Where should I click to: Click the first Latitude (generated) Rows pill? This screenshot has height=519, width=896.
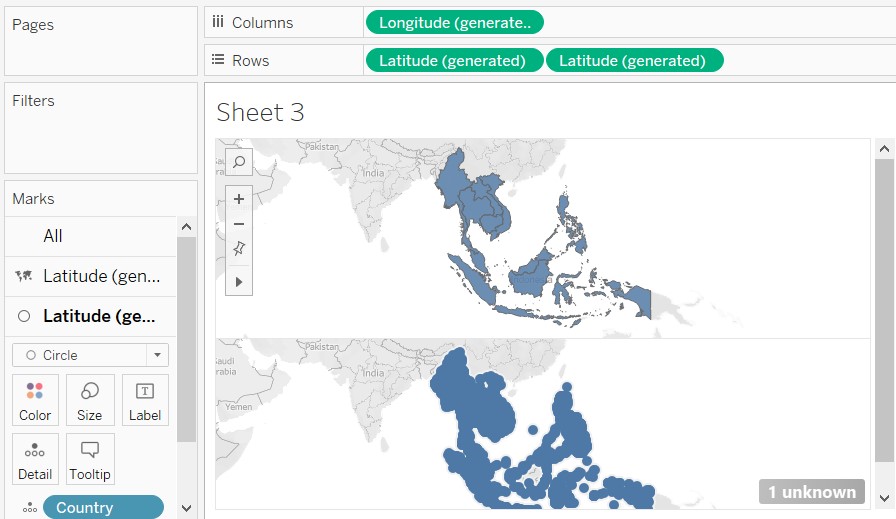click(x=454, y=61)
